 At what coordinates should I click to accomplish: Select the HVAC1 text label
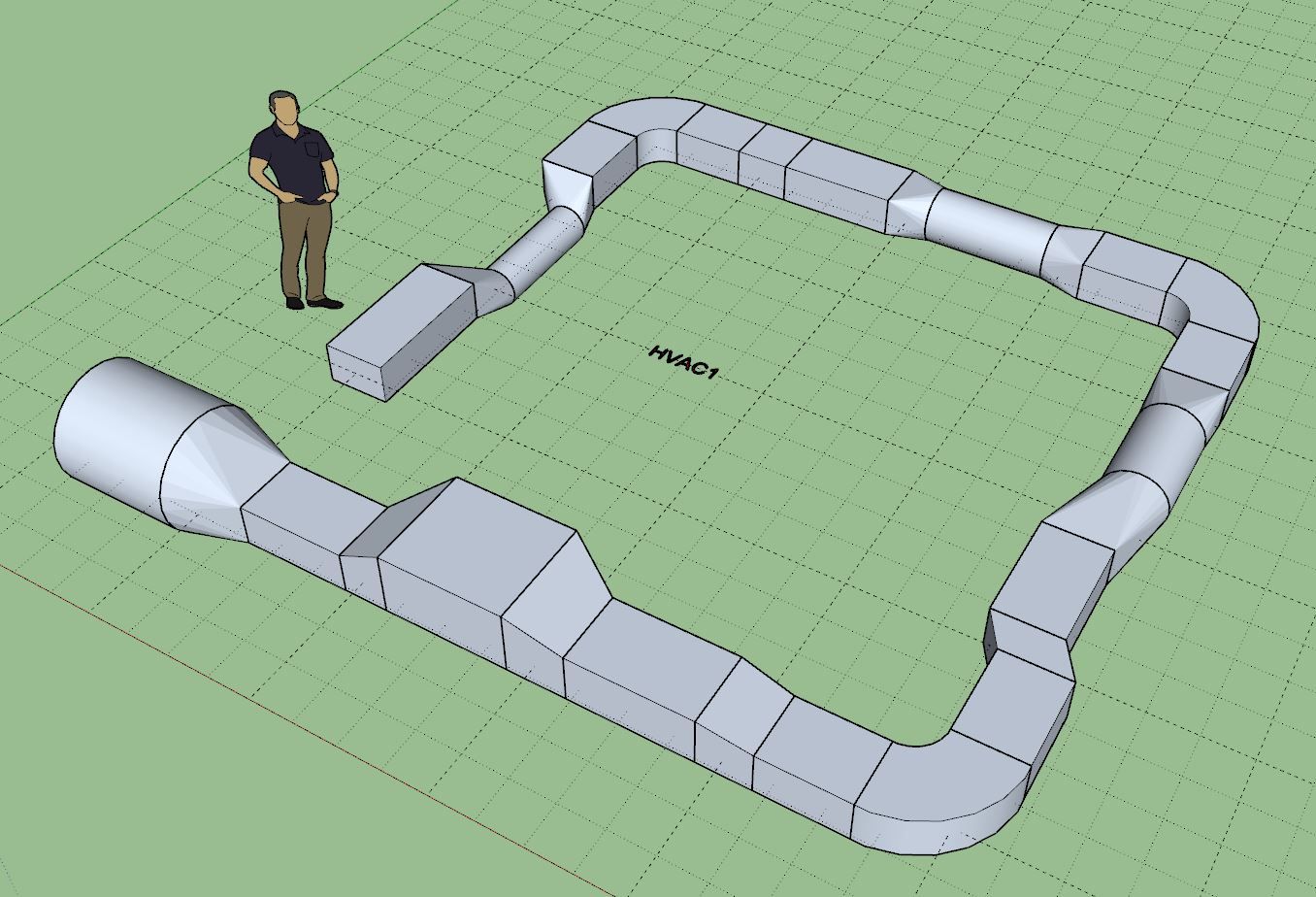coord(682,361)
